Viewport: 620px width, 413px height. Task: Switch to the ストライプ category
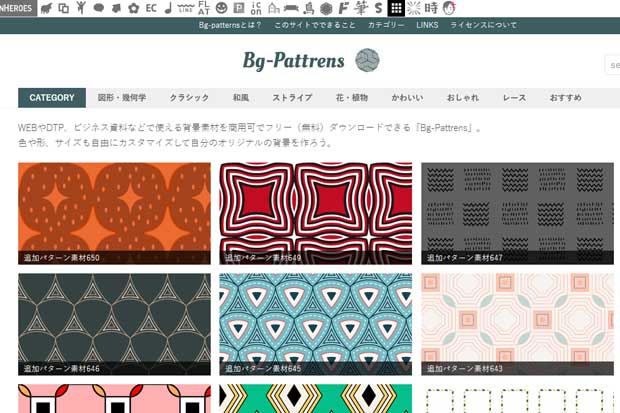pyautogui.click(x=293, y=98)
